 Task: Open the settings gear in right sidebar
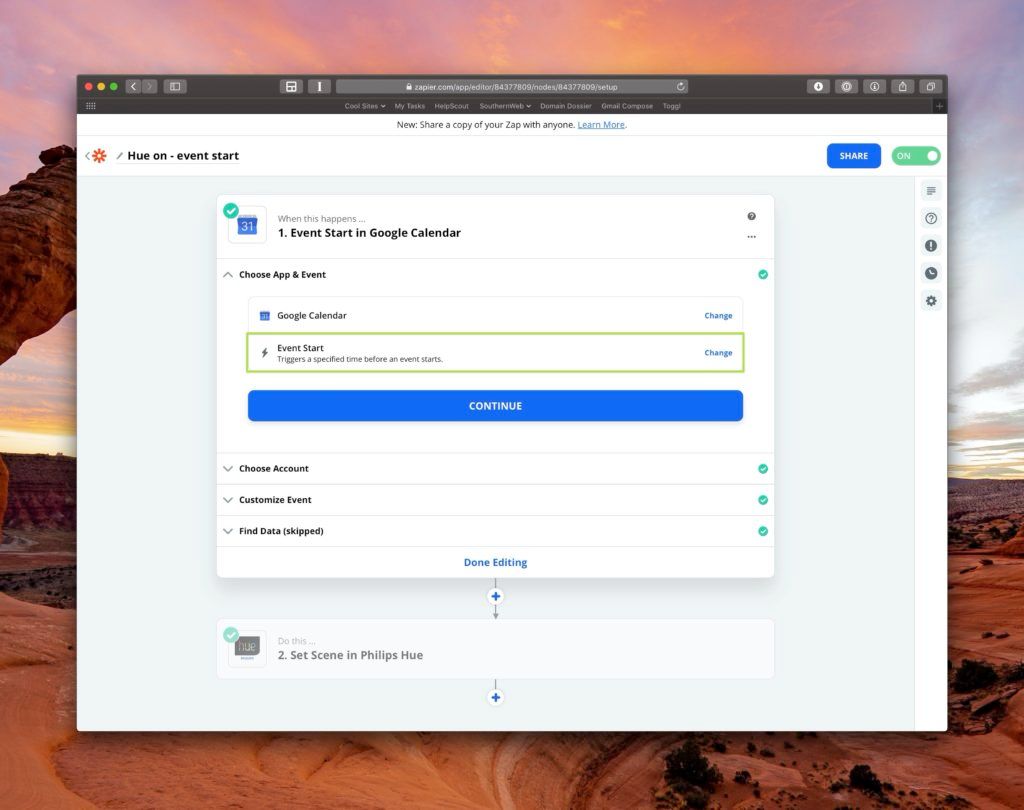click(x=931, y=300)
